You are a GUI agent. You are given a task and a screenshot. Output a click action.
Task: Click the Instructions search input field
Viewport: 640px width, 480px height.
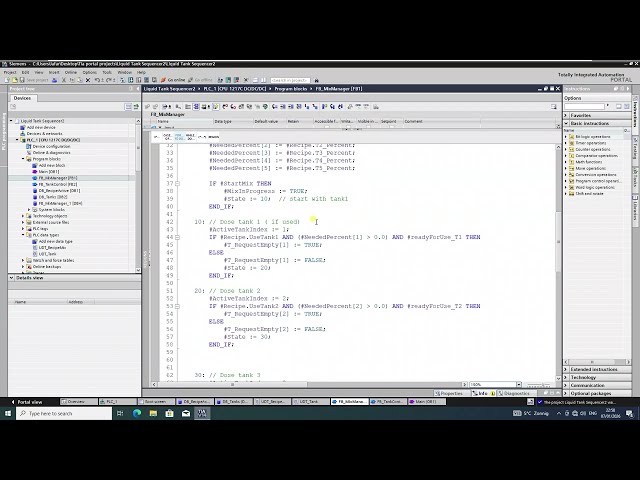pos(584,107)
